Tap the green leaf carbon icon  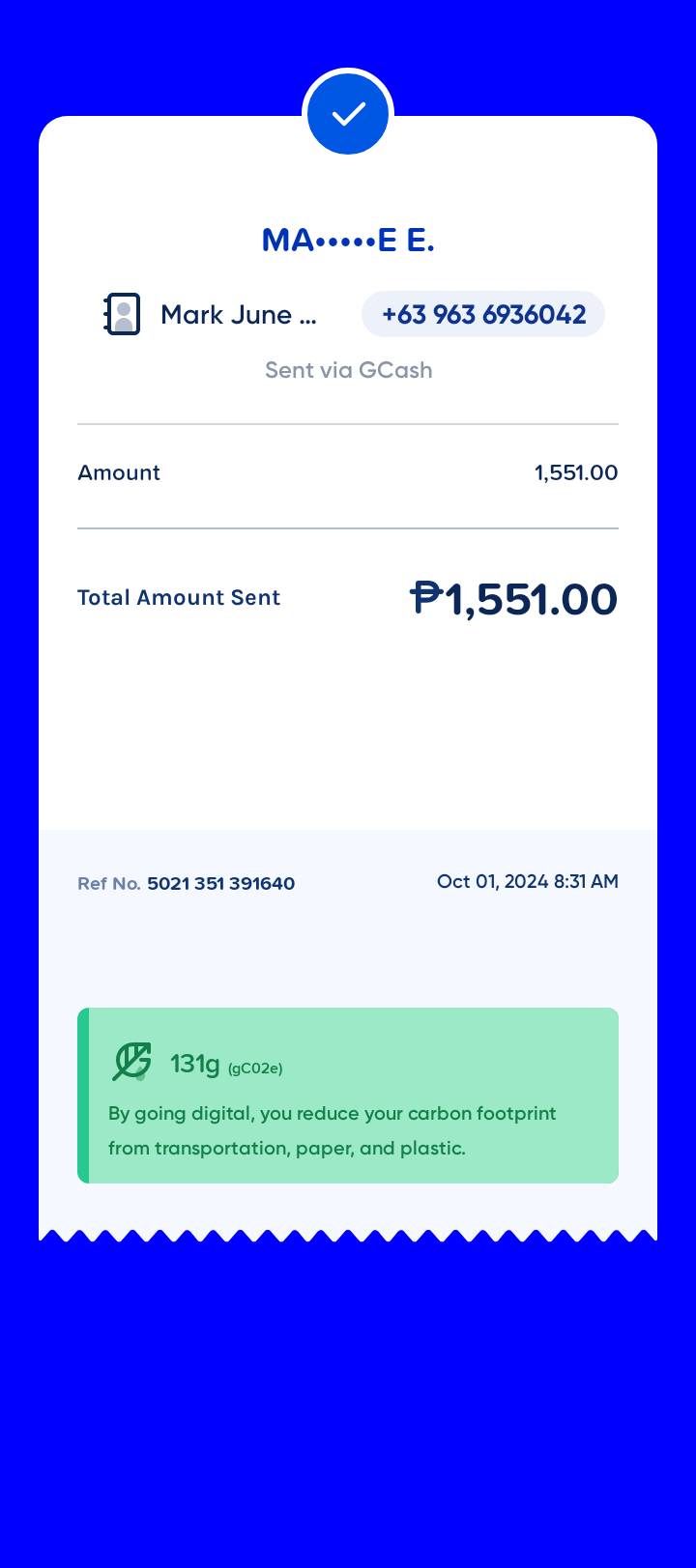(131, 1061)
